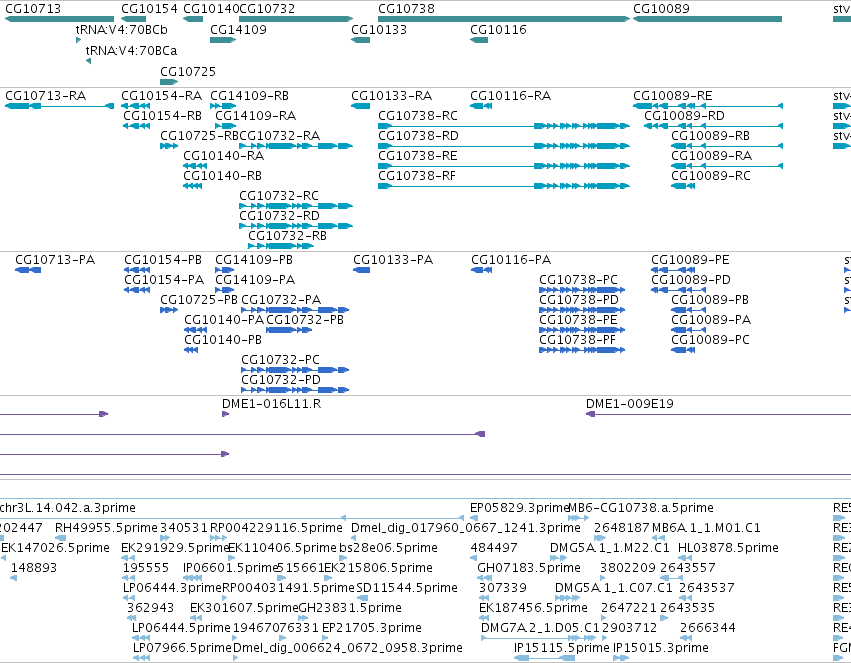Click protein CG10738-PC

(578, 280)
